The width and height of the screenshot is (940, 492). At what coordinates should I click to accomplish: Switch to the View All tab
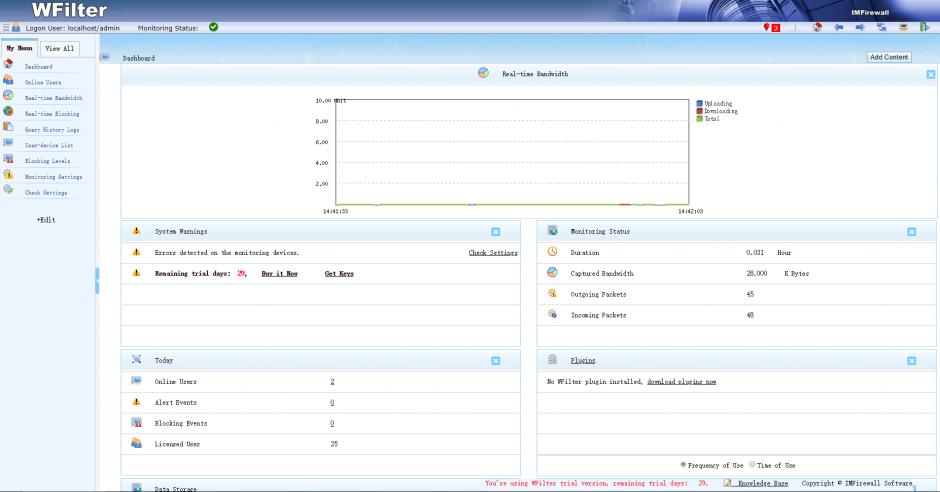point(59,49)
